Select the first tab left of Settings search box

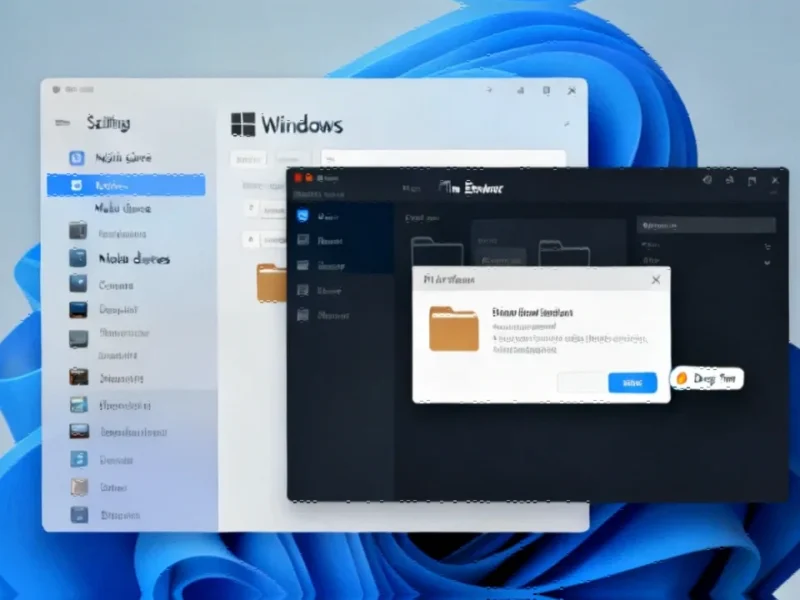(x=248, y=159)
